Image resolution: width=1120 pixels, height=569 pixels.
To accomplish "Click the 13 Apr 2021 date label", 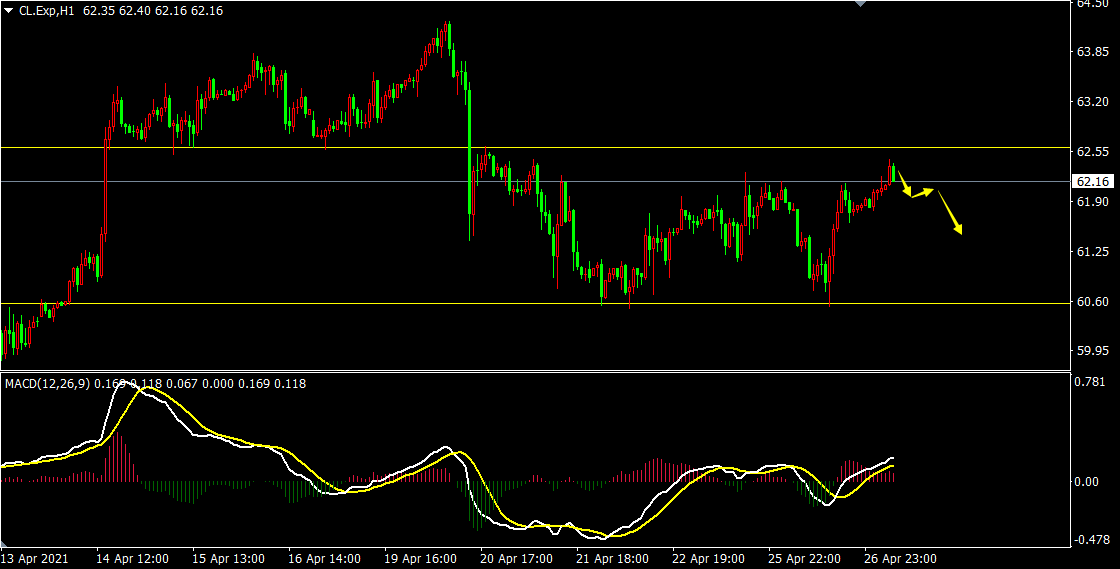I will click(36, 558).
